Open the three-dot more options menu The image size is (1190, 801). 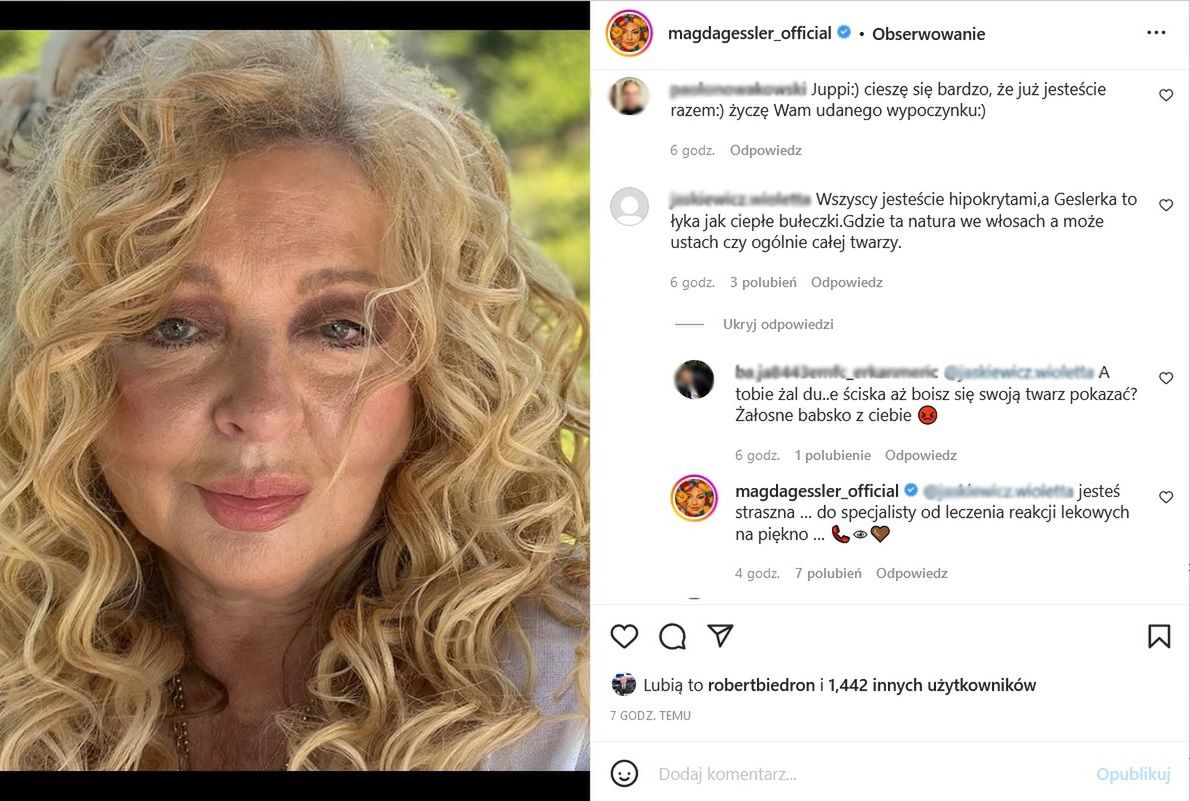coord(1156,33)
